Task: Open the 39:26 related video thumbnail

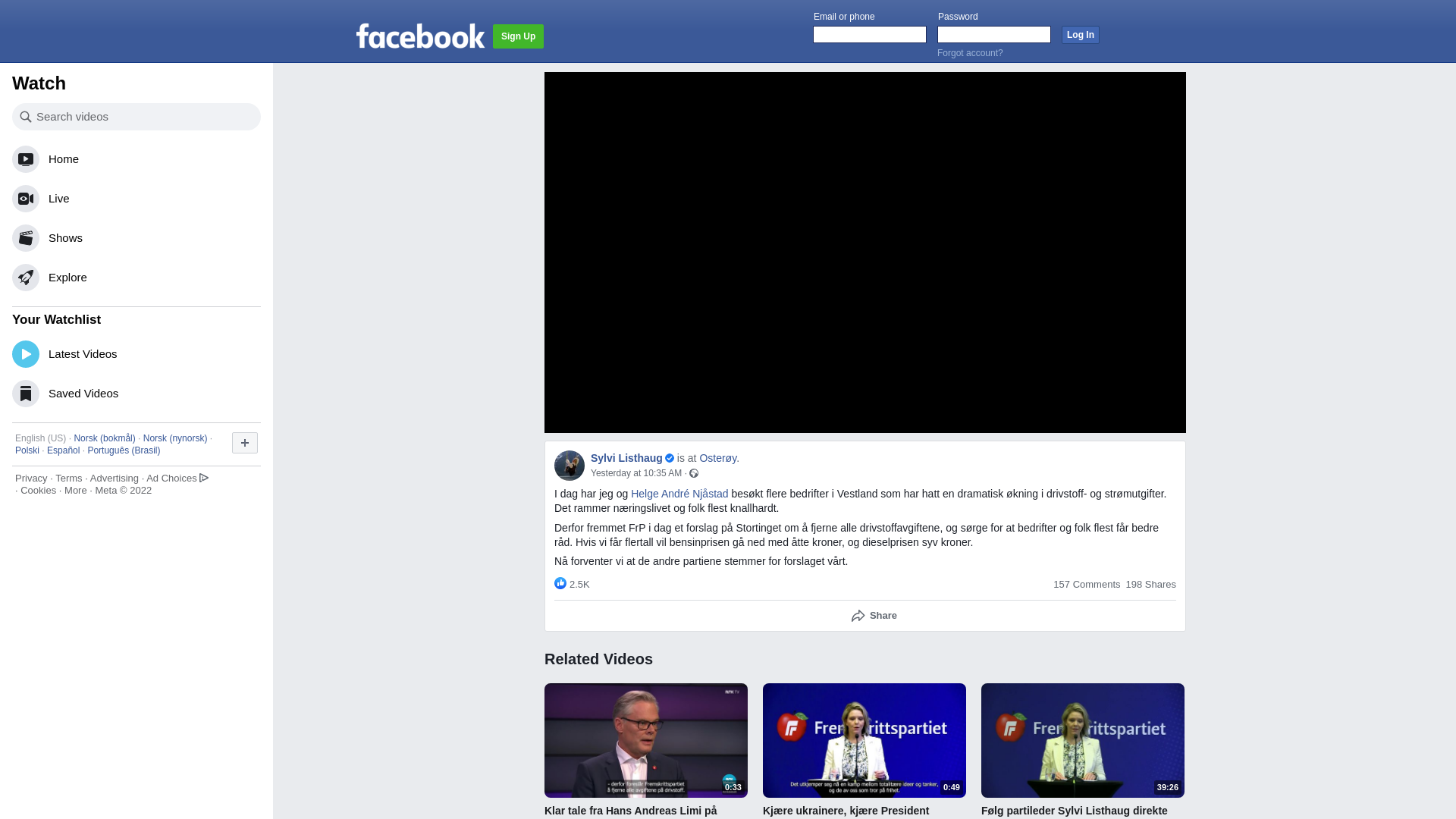Action: coord(1083,740)
